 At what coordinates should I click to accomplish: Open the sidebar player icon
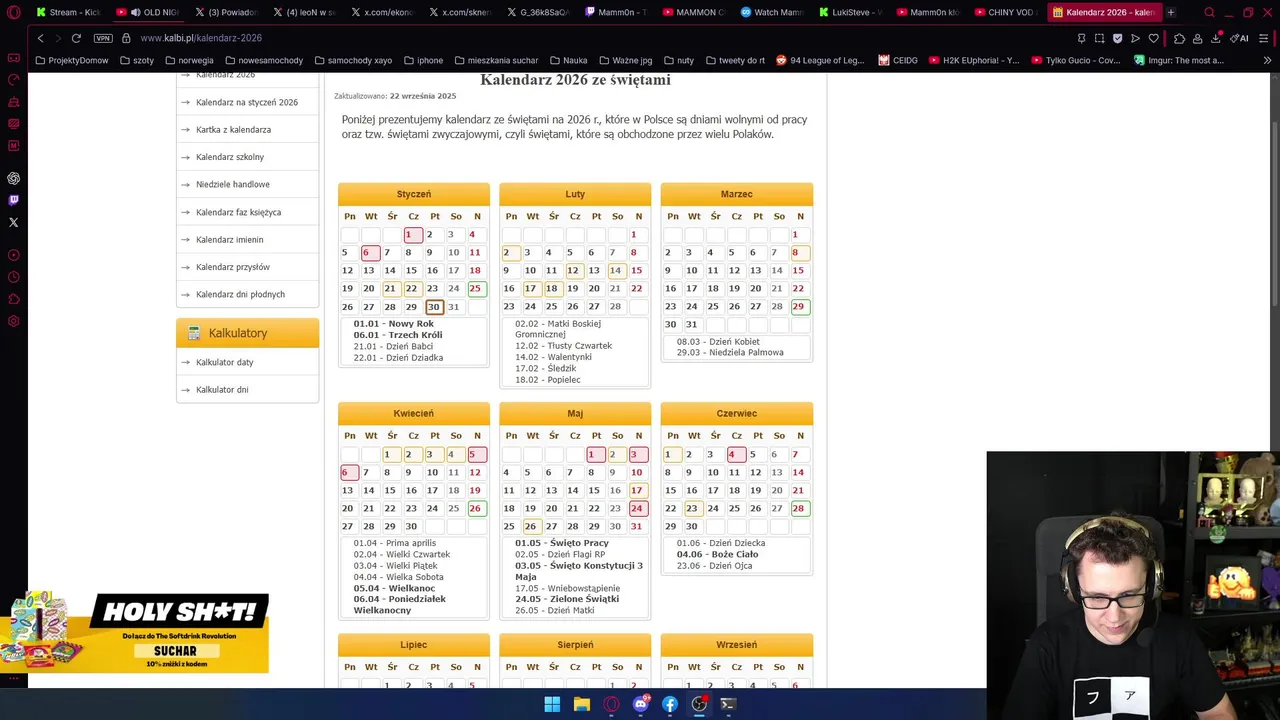[13, 255]
